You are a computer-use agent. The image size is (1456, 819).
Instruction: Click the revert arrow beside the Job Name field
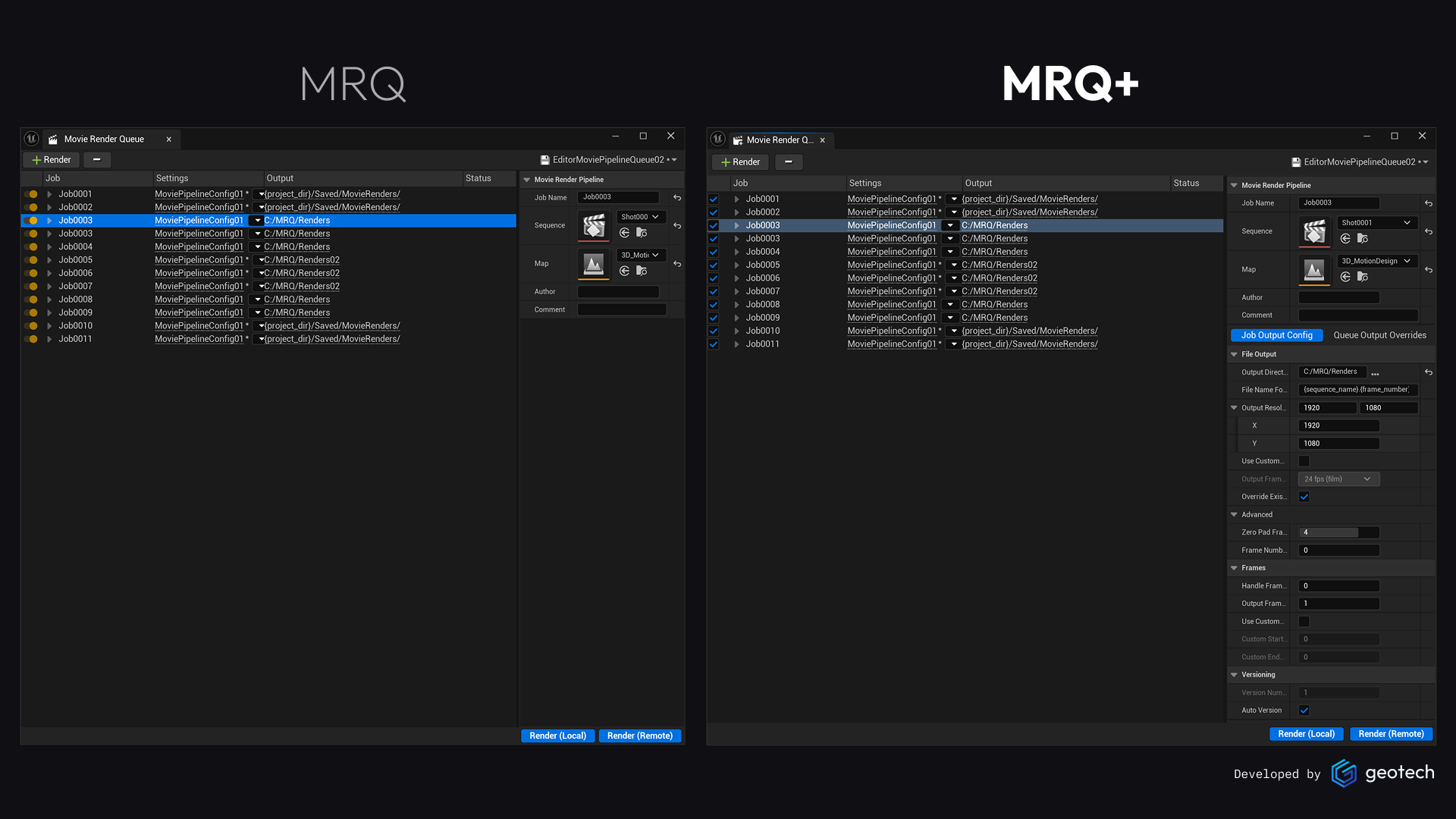tap(1429, 203)
